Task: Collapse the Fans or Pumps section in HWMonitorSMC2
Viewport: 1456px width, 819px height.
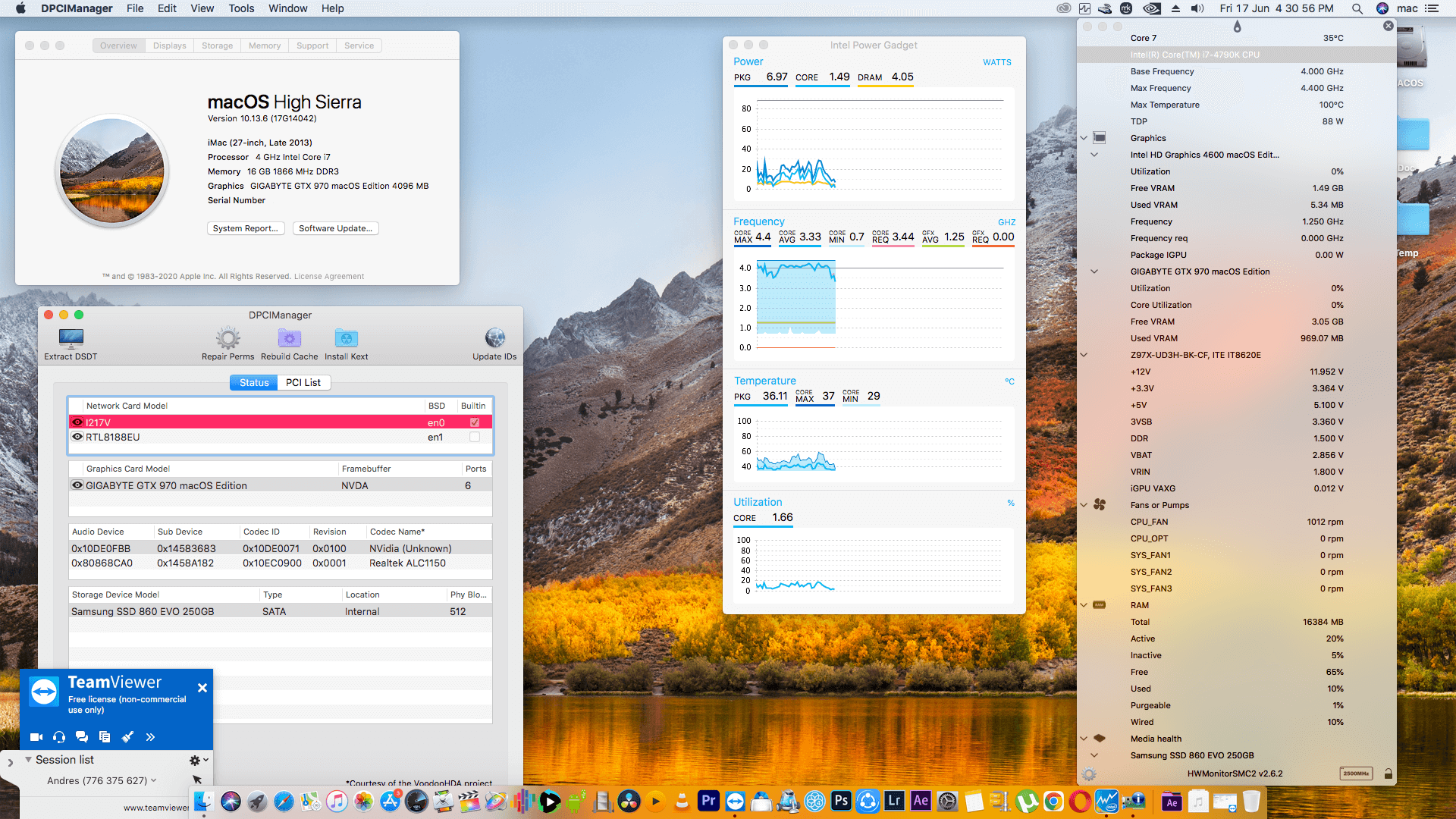Action: (x=1083, y=505)
